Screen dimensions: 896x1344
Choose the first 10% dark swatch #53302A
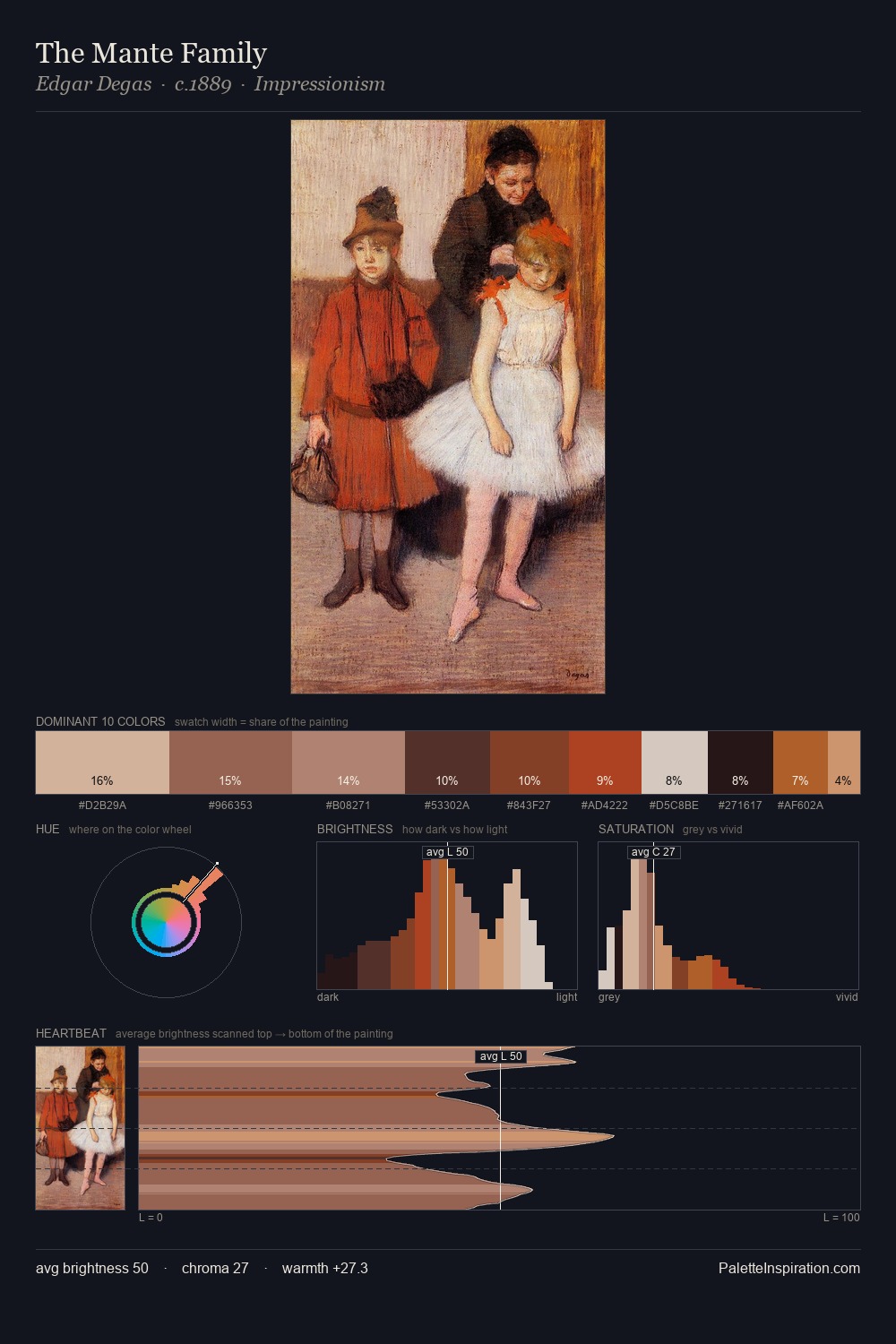click(447, 762)
